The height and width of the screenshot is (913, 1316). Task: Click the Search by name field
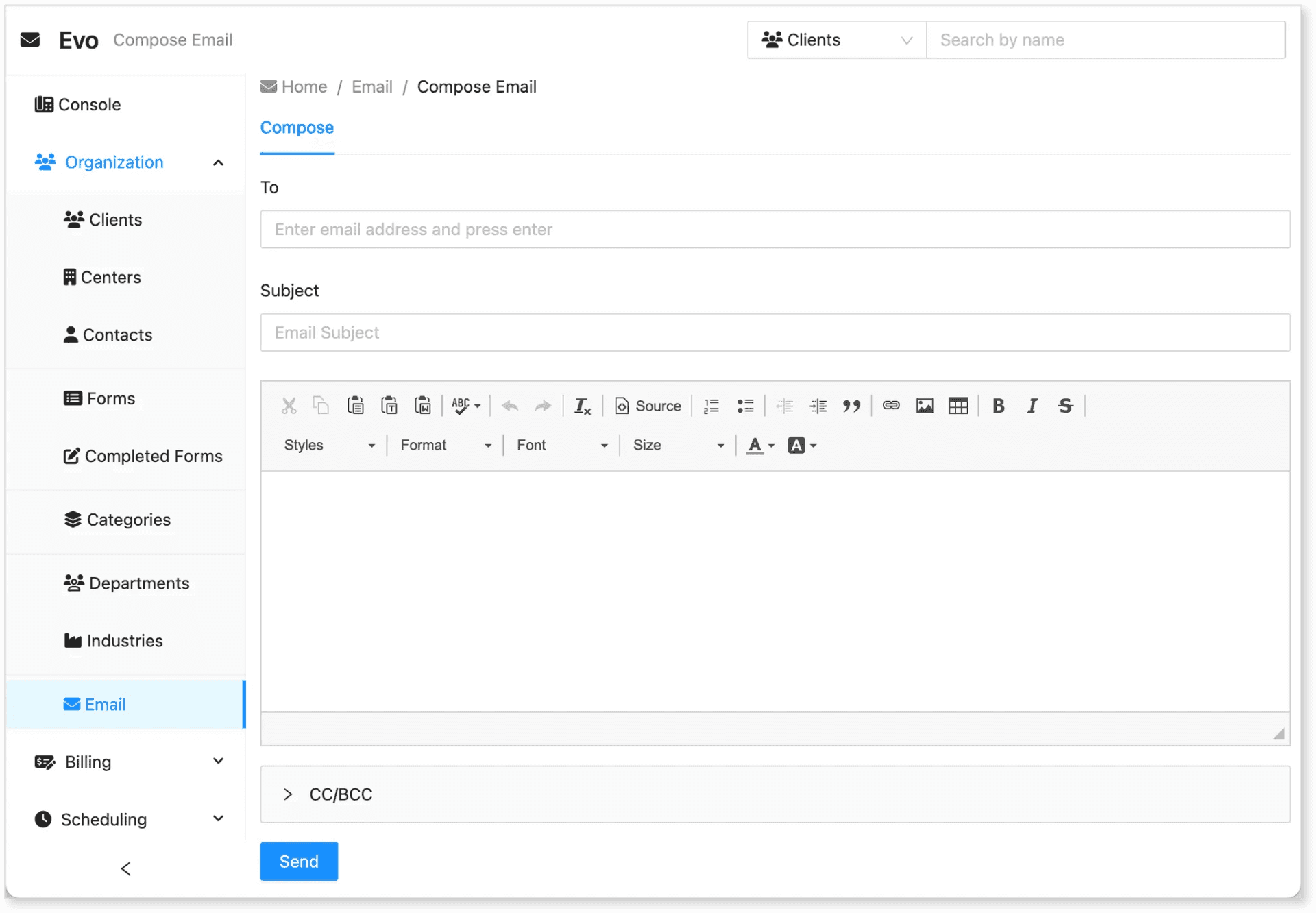pos(1106,40)
